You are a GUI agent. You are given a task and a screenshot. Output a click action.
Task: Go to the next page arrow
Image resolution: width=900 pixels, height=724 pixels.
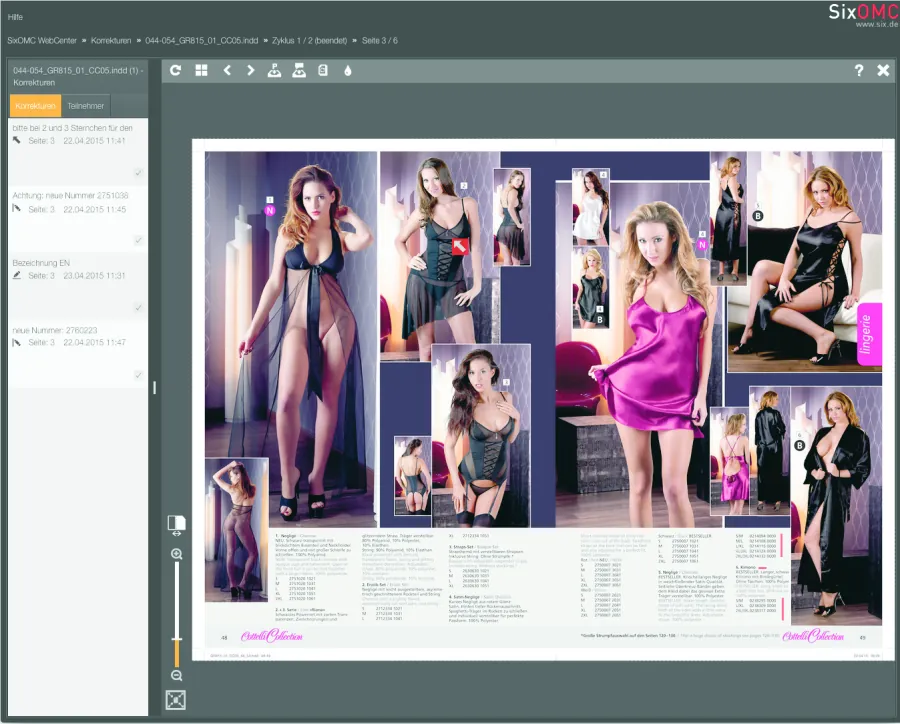pos(250,71)
